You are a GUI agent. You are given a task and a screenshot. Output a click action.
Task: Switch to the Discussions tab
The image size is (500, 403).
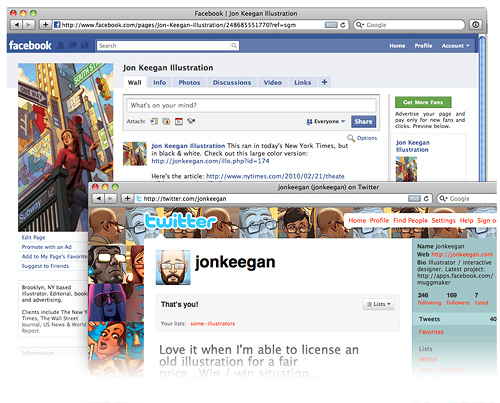point(232,82)
